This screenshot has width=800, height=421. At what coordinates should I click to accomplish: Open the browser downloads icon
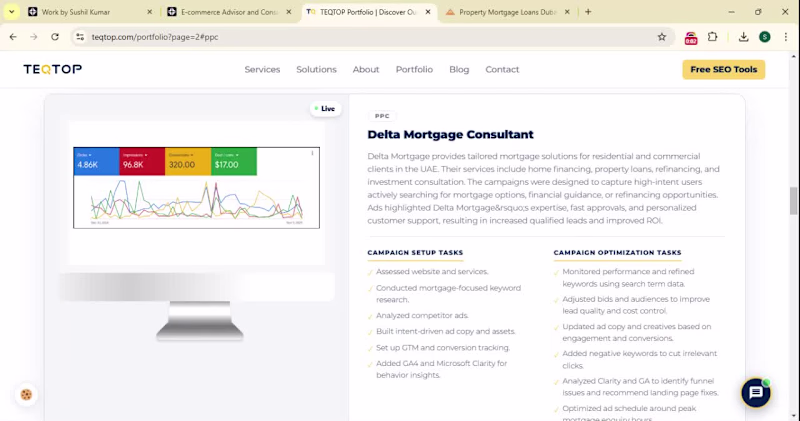pyautogui.click(x=743, y=37)
